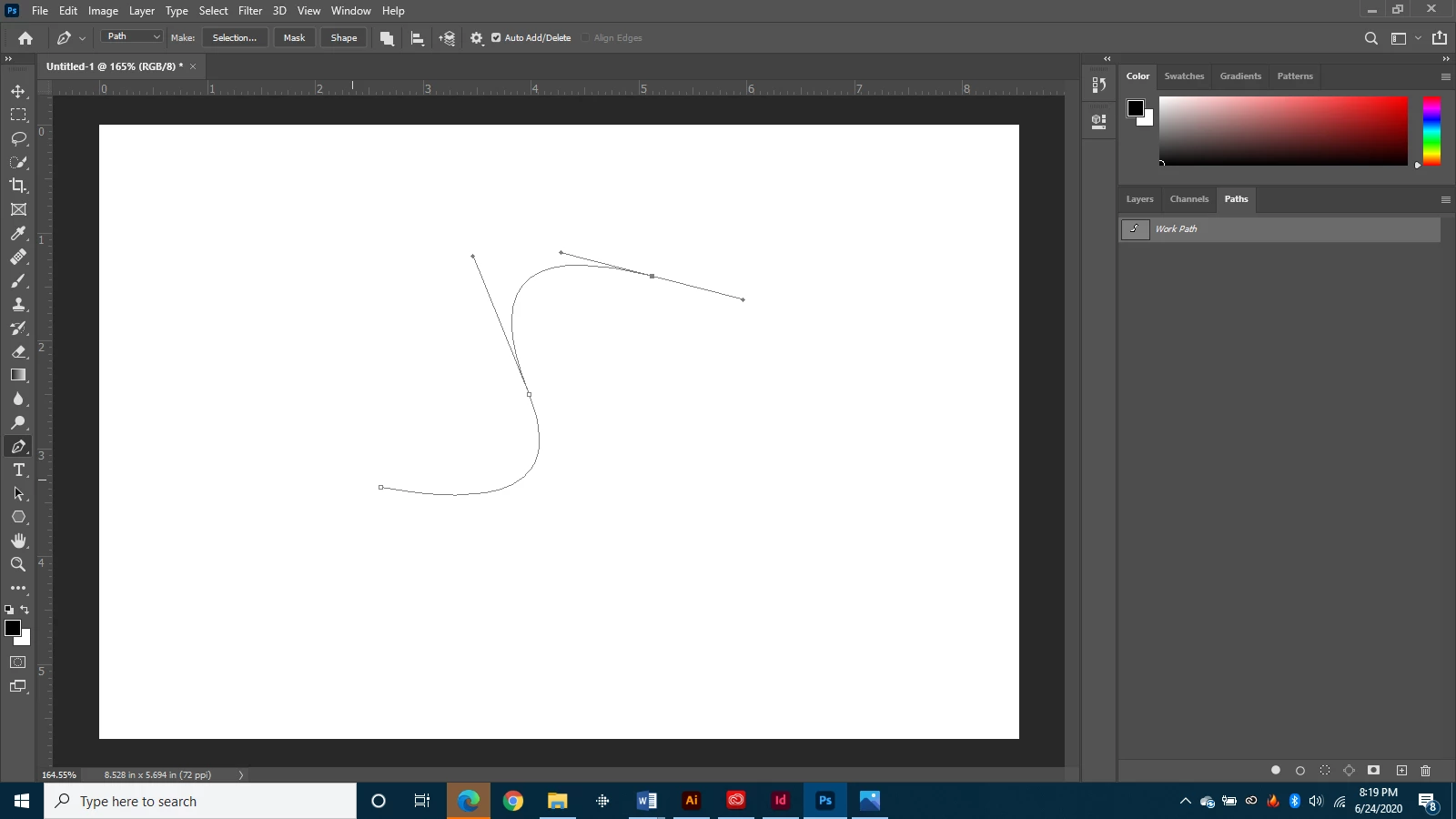The height and width of the screenshot is (819, 1456).
Task: Click the hue spectrum slider
Action: tap(1431, 131)
